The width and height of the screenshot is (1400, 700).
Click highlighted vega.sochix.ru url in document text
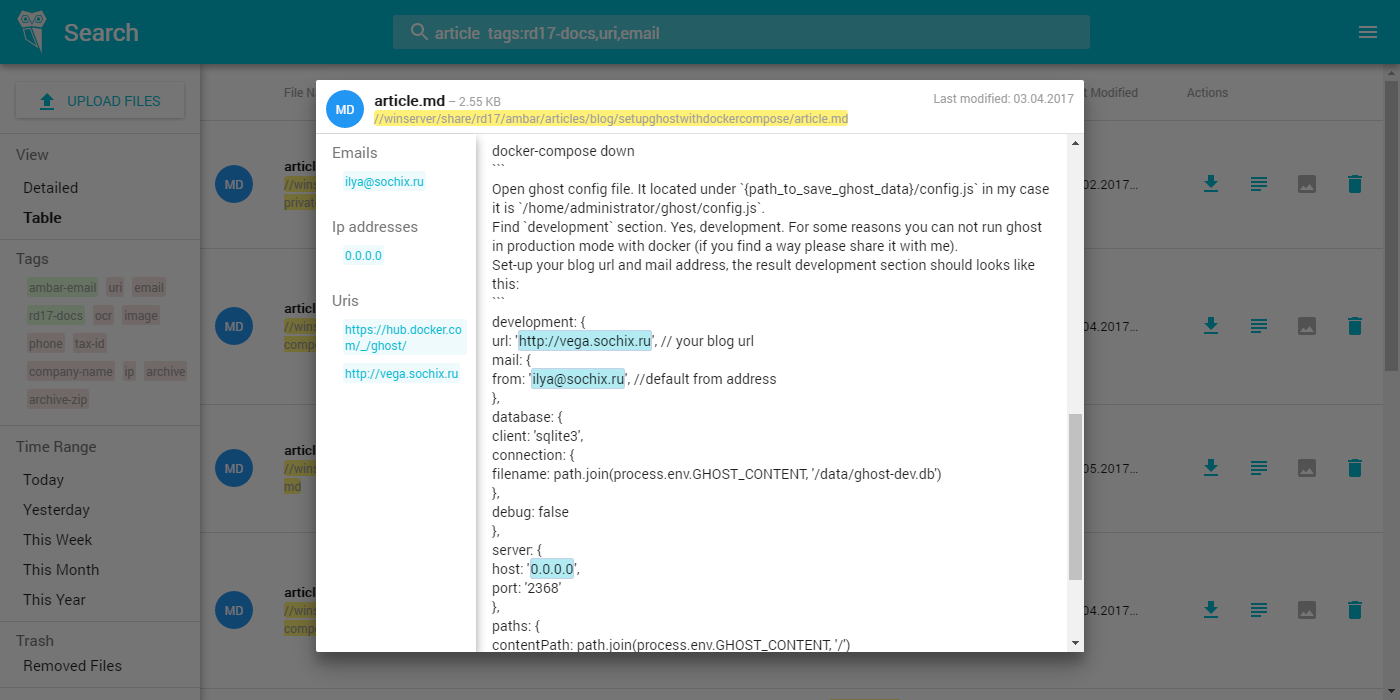click(584, 341)
